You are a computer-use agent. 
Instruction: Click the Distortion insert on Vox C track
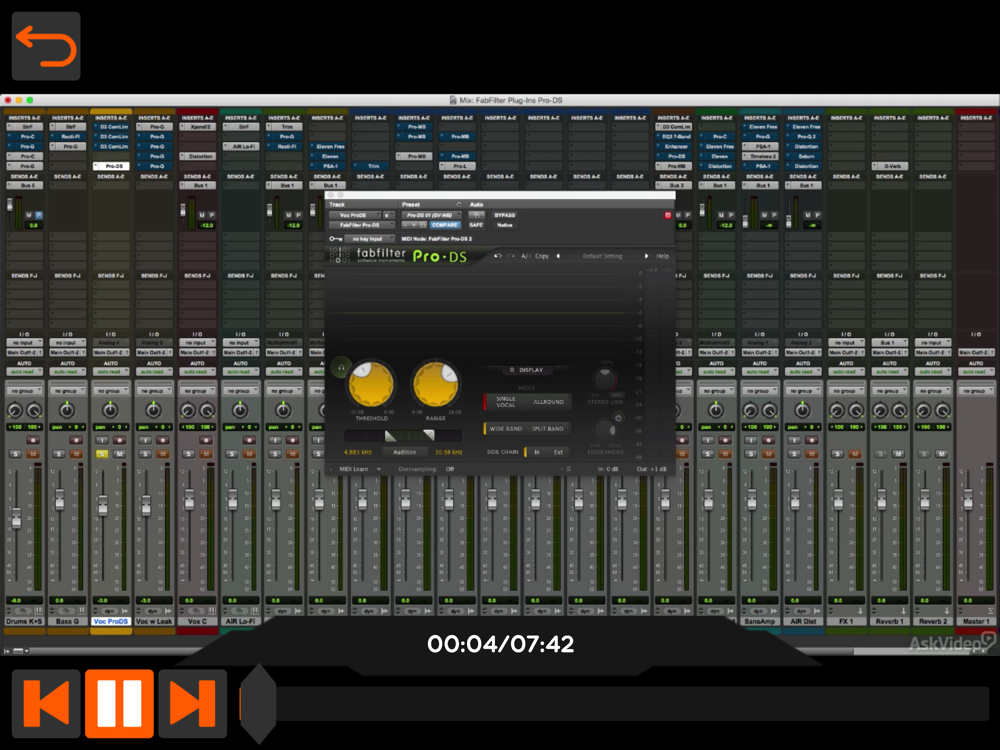tap(198, 156)
